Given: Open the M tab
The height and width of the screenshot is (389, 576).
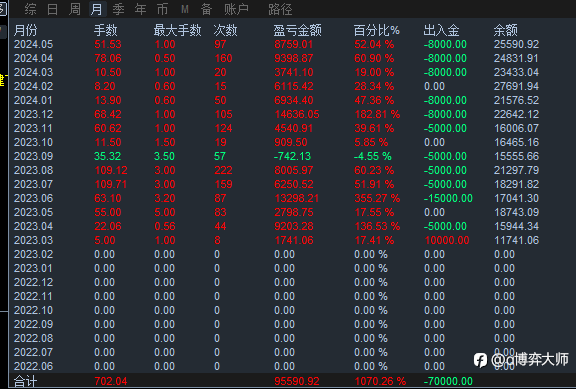Looking at the screenshot, I should [184, 9].
